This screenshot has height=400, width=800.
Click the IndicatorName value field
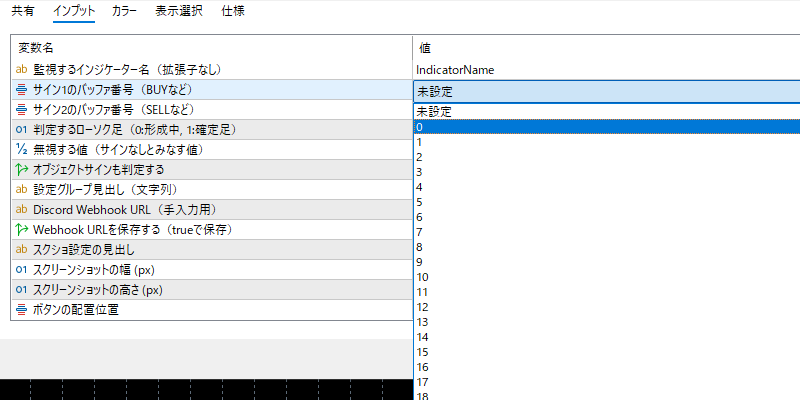[606, 70]
